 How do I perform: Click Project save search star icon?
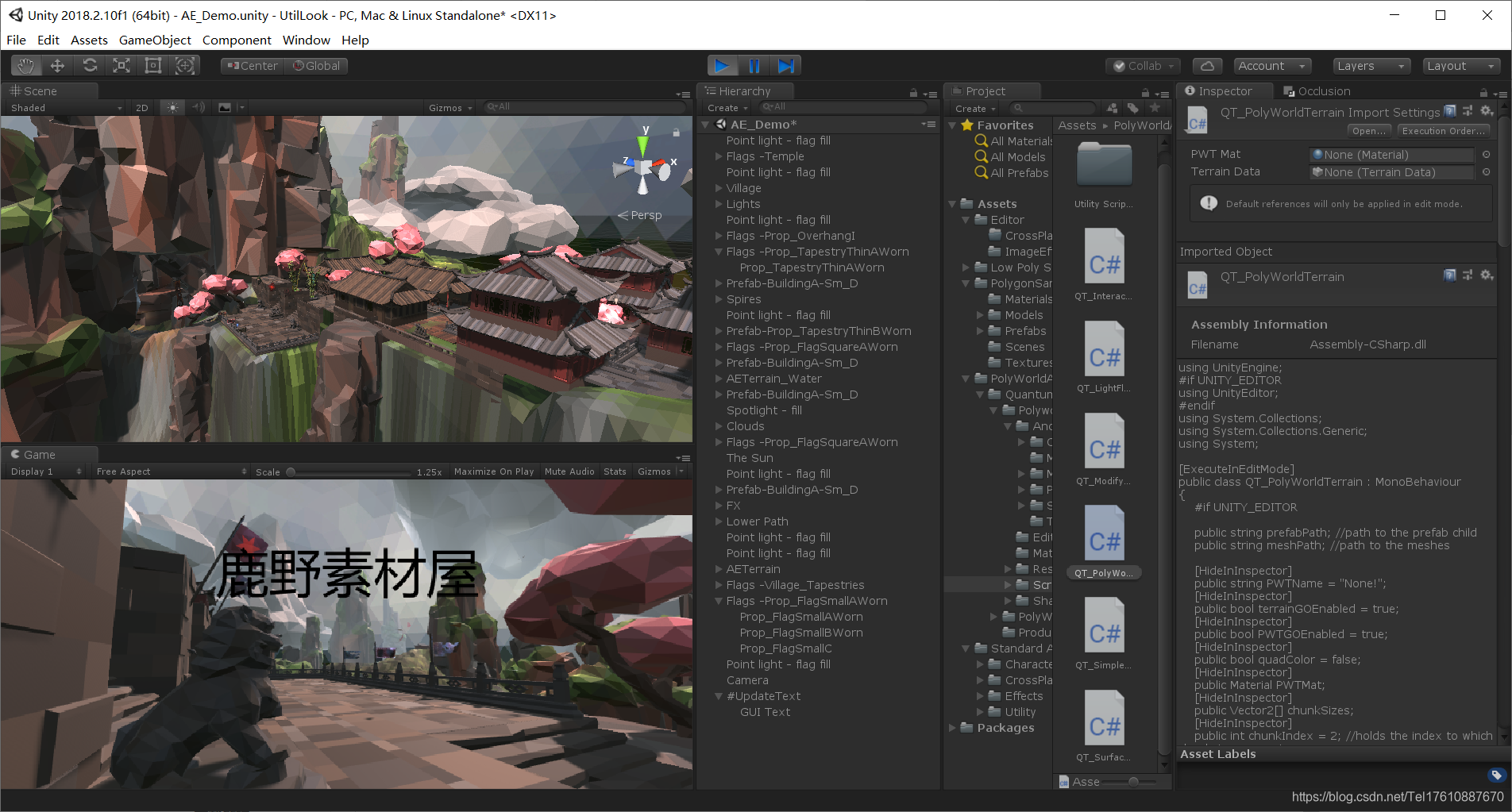tap(1155, 108)
